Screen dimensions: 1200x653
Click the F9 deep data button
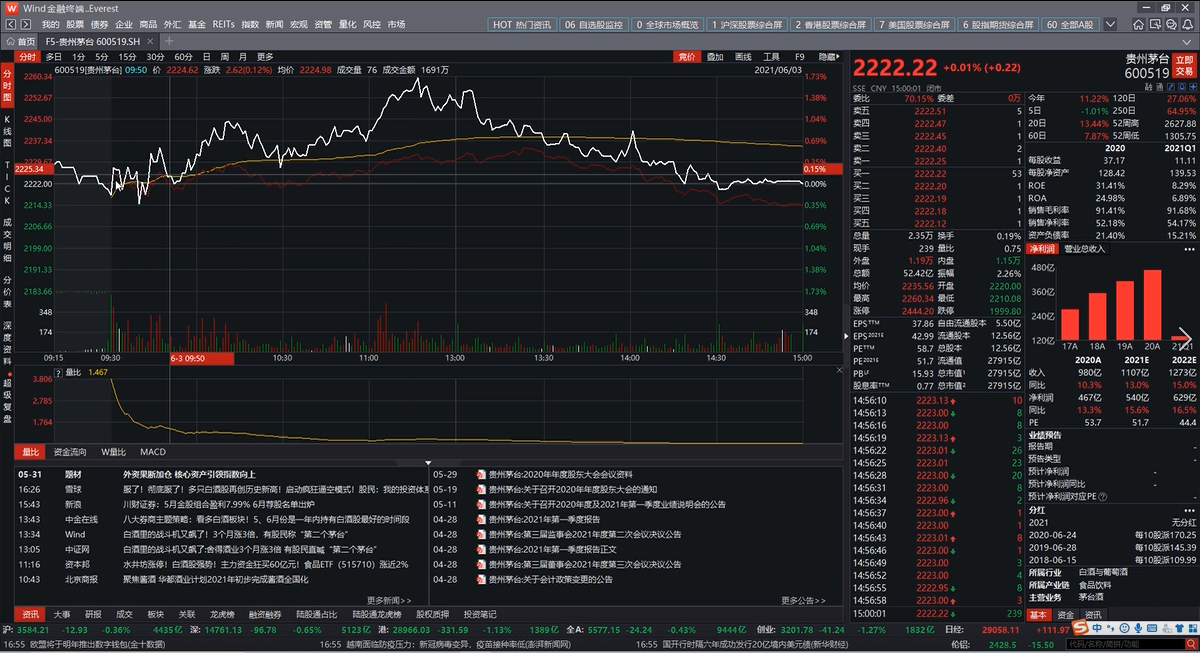(799, 57)
